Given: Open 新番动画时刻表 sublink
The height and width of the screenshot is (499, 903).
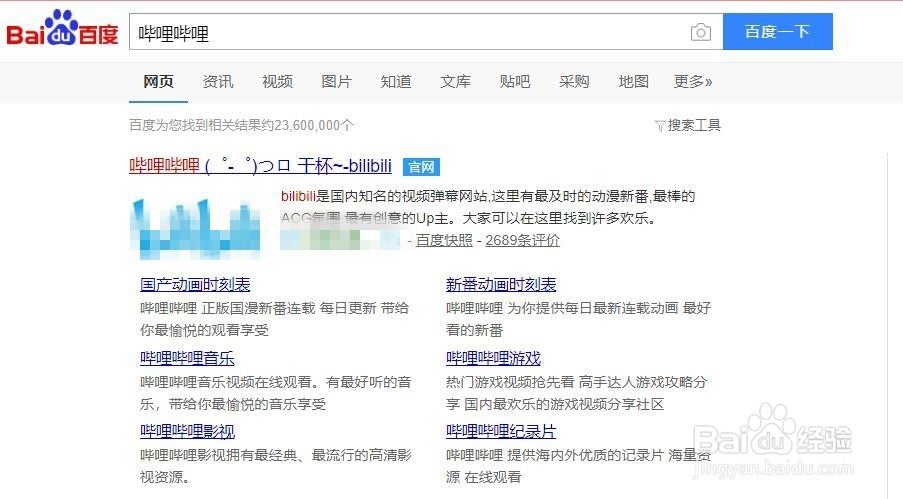Looking at the screenshot, I should tap(501, 284).
